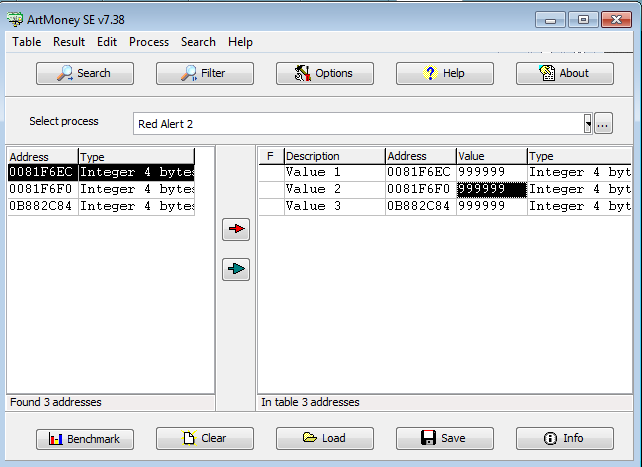Image resolution: width=642 pixels, height=467 pixels.
Task: Minimize the ArtMoney window
Action: 550,20
